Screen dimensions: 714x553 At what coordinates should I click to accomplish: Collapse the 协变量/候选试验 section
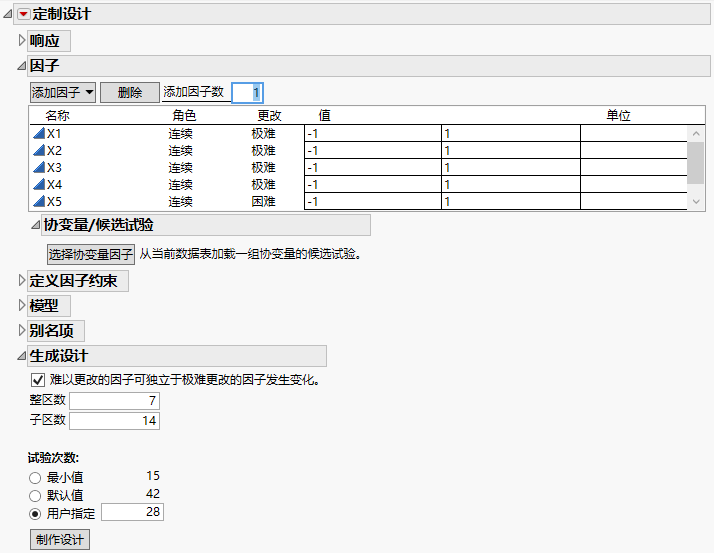(x=36, y=225)
